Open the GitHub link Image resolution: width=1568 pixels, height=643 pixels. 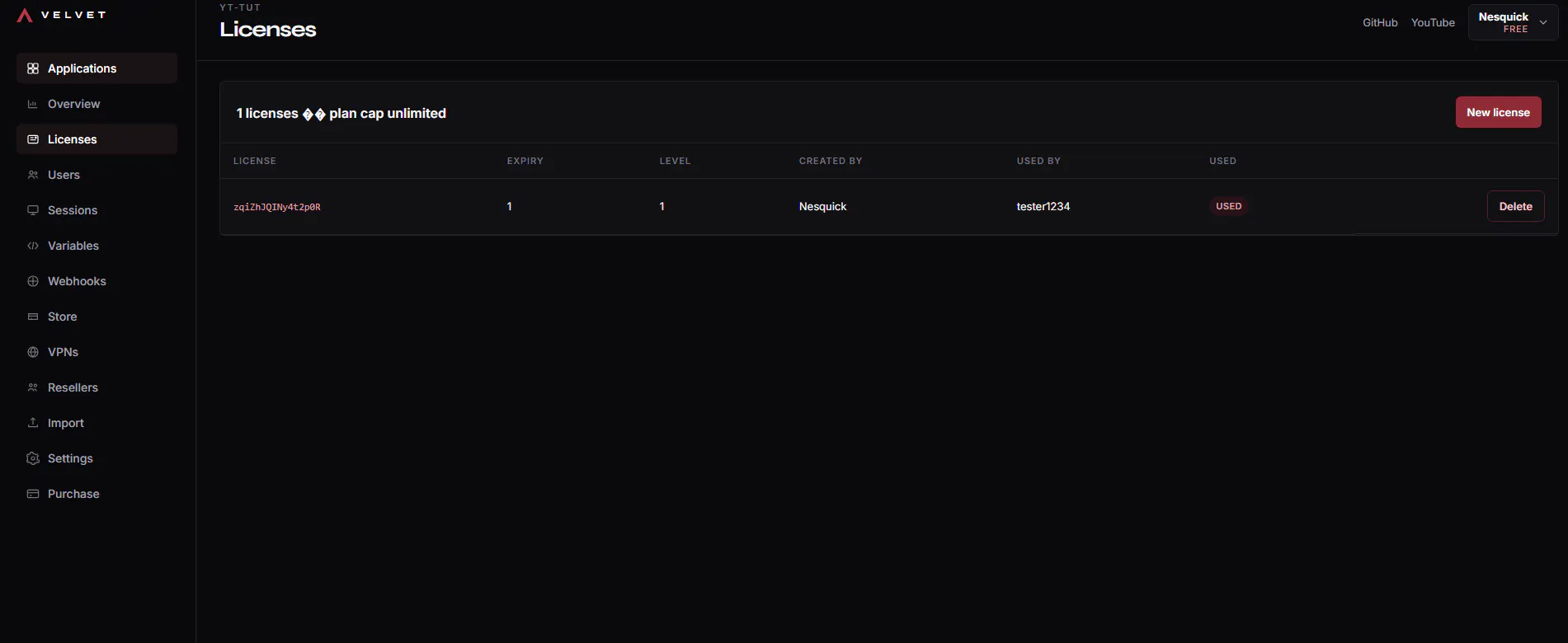click(x=1380, y=22)
